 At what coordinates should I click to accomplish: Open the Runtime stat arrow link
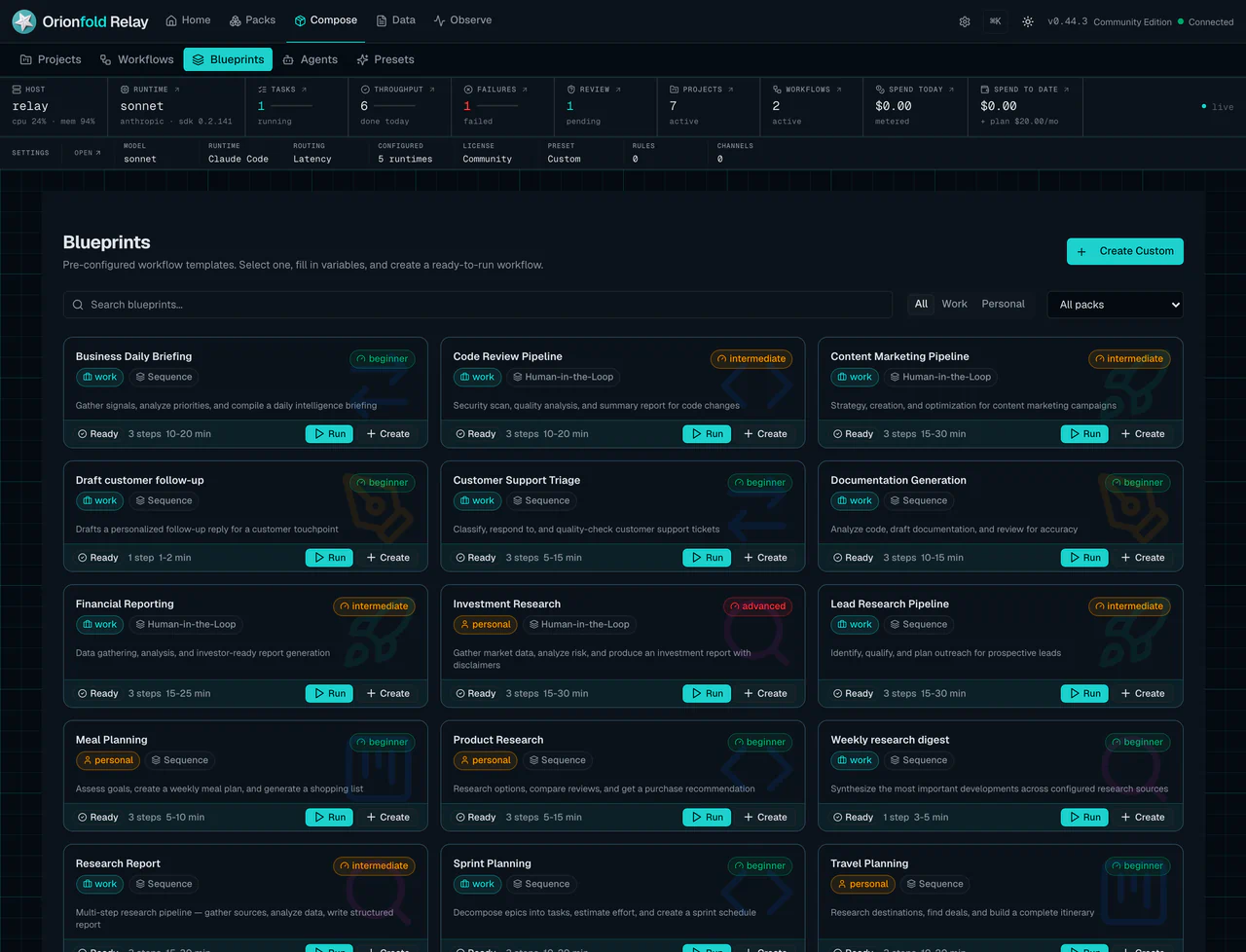point(176,90)
